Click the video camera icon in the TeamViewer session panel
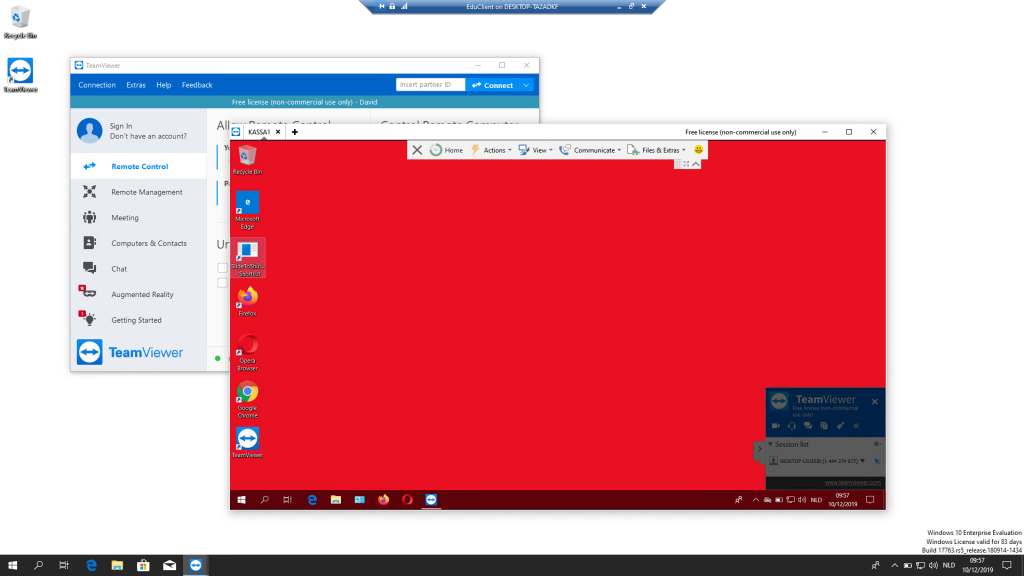This screenshot has height=576, width=1024. [776, 426]
